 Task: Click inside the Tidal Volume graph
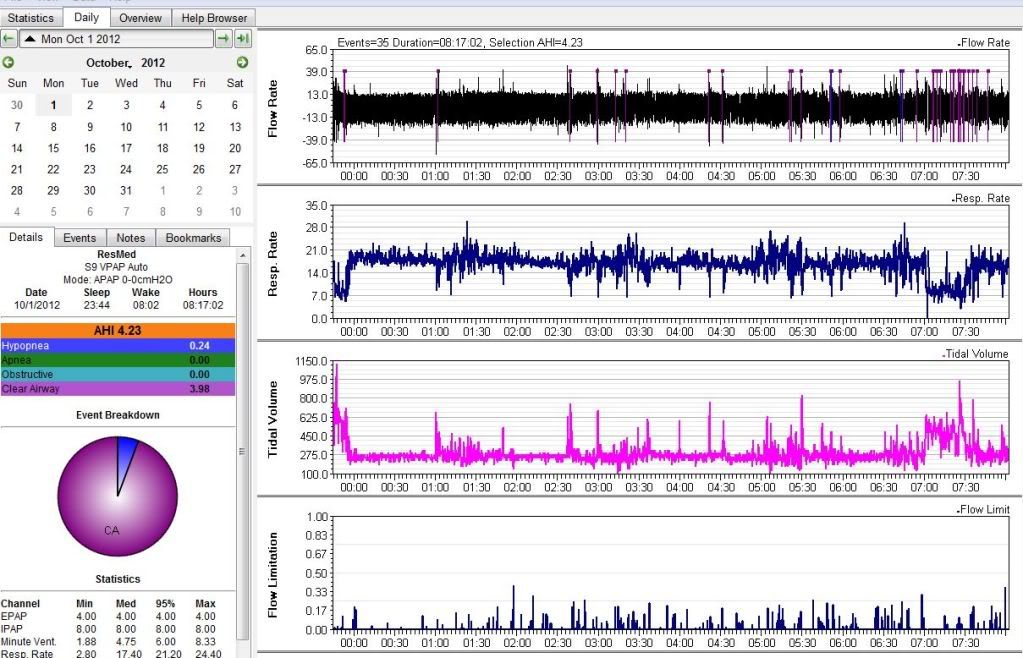tap(671, 417)
